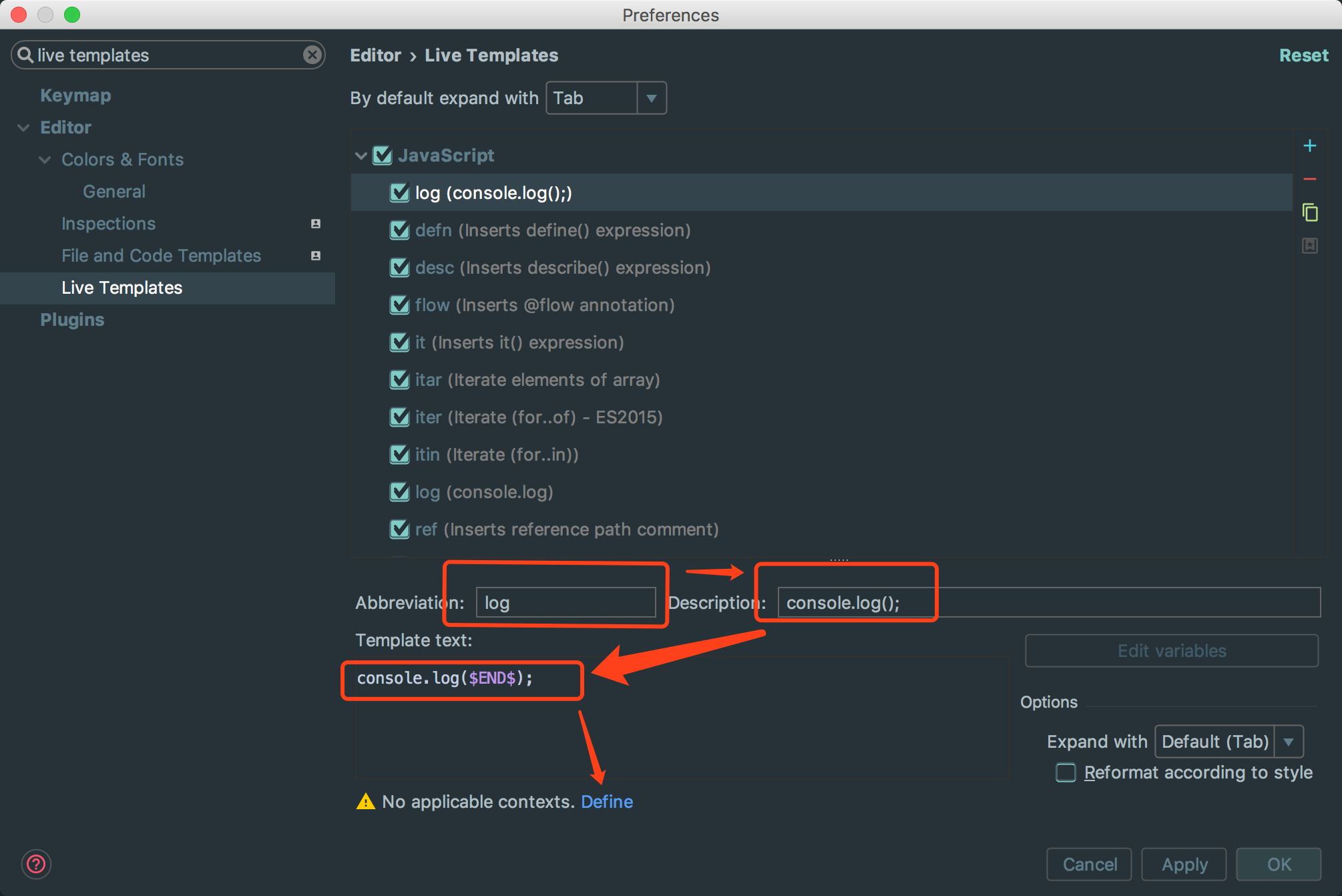Click the minus icon to remove template
The height and width of the screenshot is (896, 1342).
tap(1309, 179)
